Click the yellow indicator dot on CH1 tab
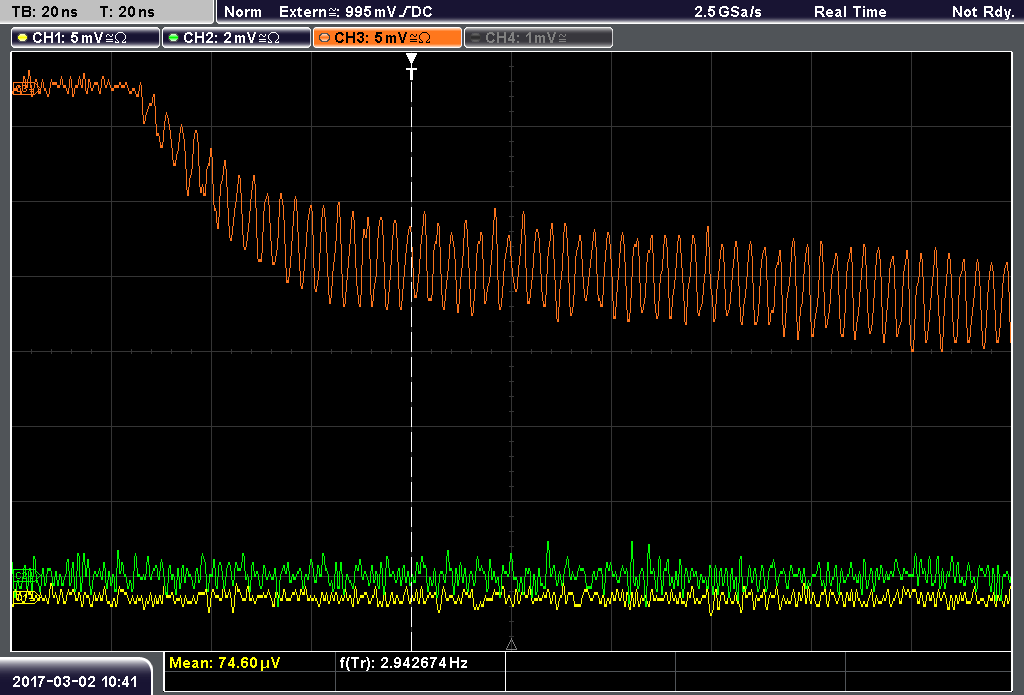Viewport: 1024px width, 695px height. pos(23,38)
